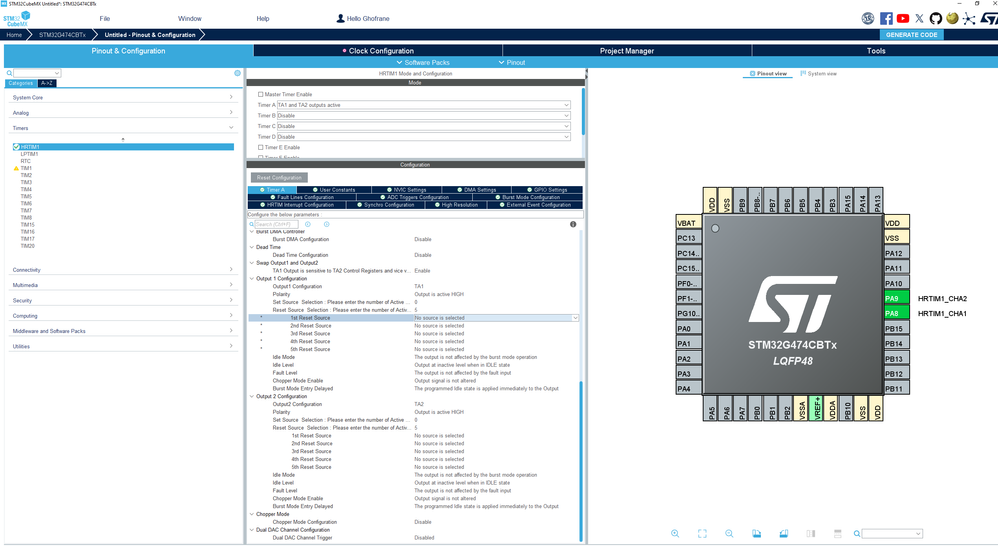Click the left-panel settings gear icon

(x=237, y=73)
